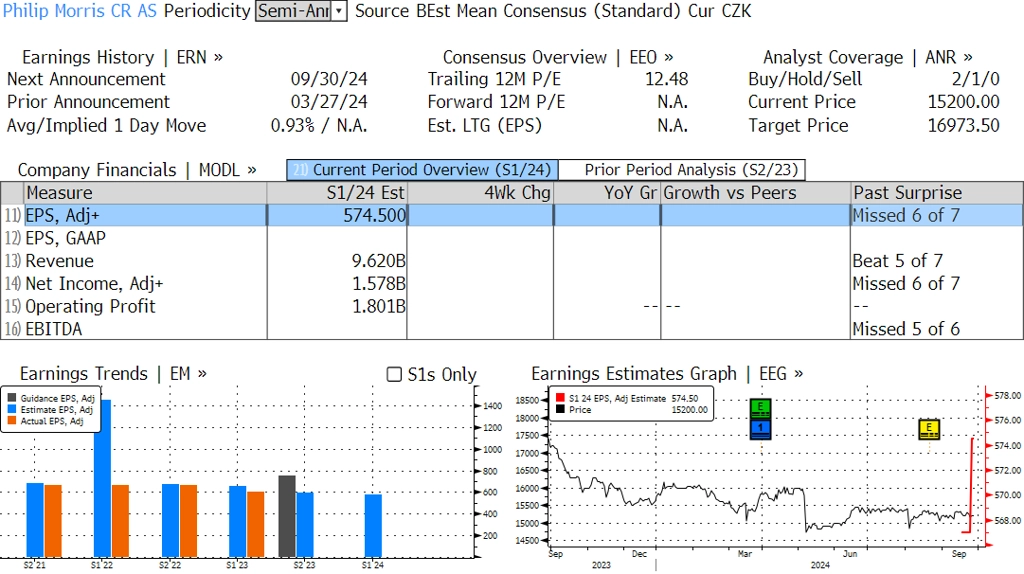Click Estimate EPS, Adj blue legend swatch

[12, 409]
